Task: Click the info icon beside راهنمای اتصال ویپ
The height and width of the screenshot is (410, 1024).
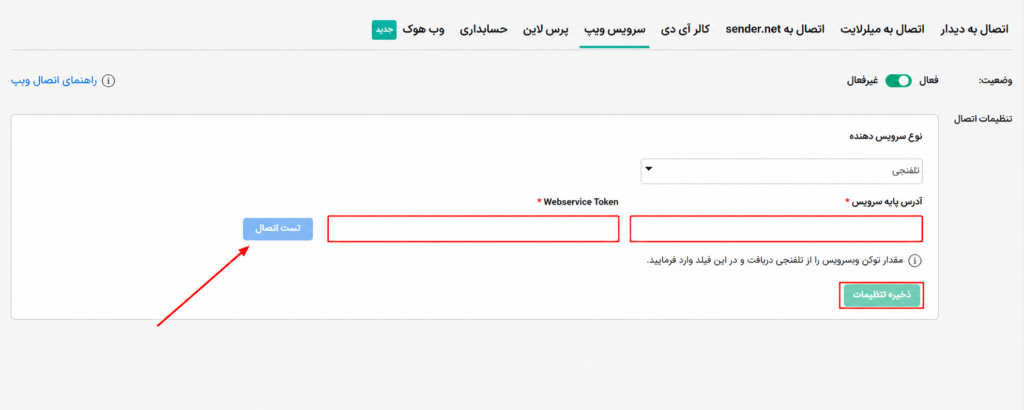Action: click(109, 81)
